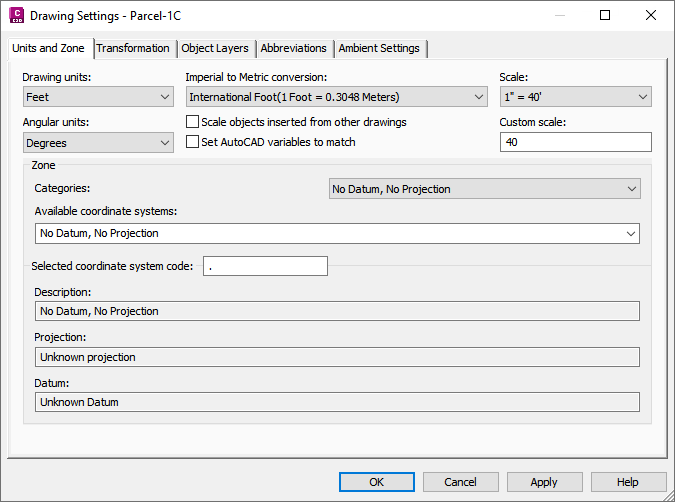The width and height of the screenshot is (675, 502).
Task: Check Set AutoCAD variables to match
Action: (194, 142)
